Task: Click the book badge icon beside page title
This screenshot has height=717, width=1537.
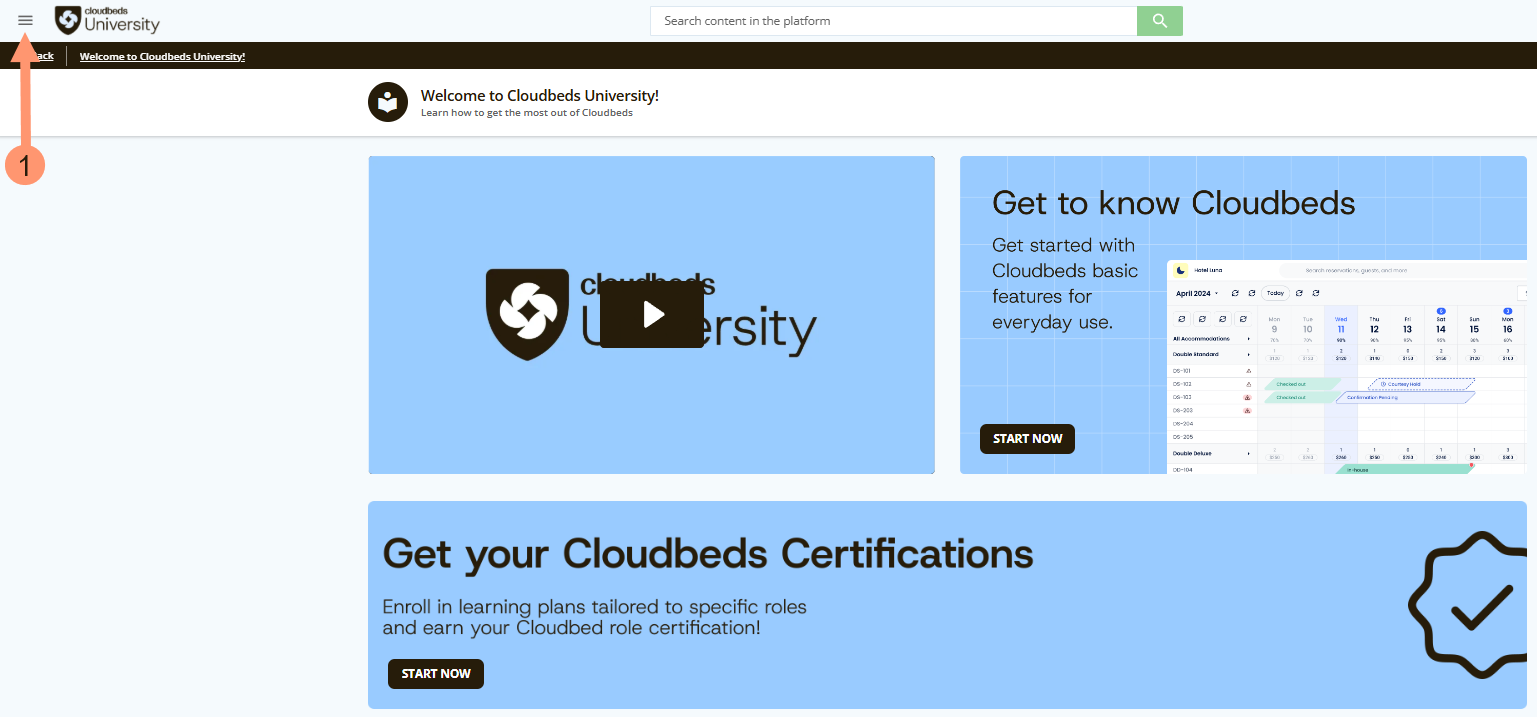Action: tap(388, 102)
